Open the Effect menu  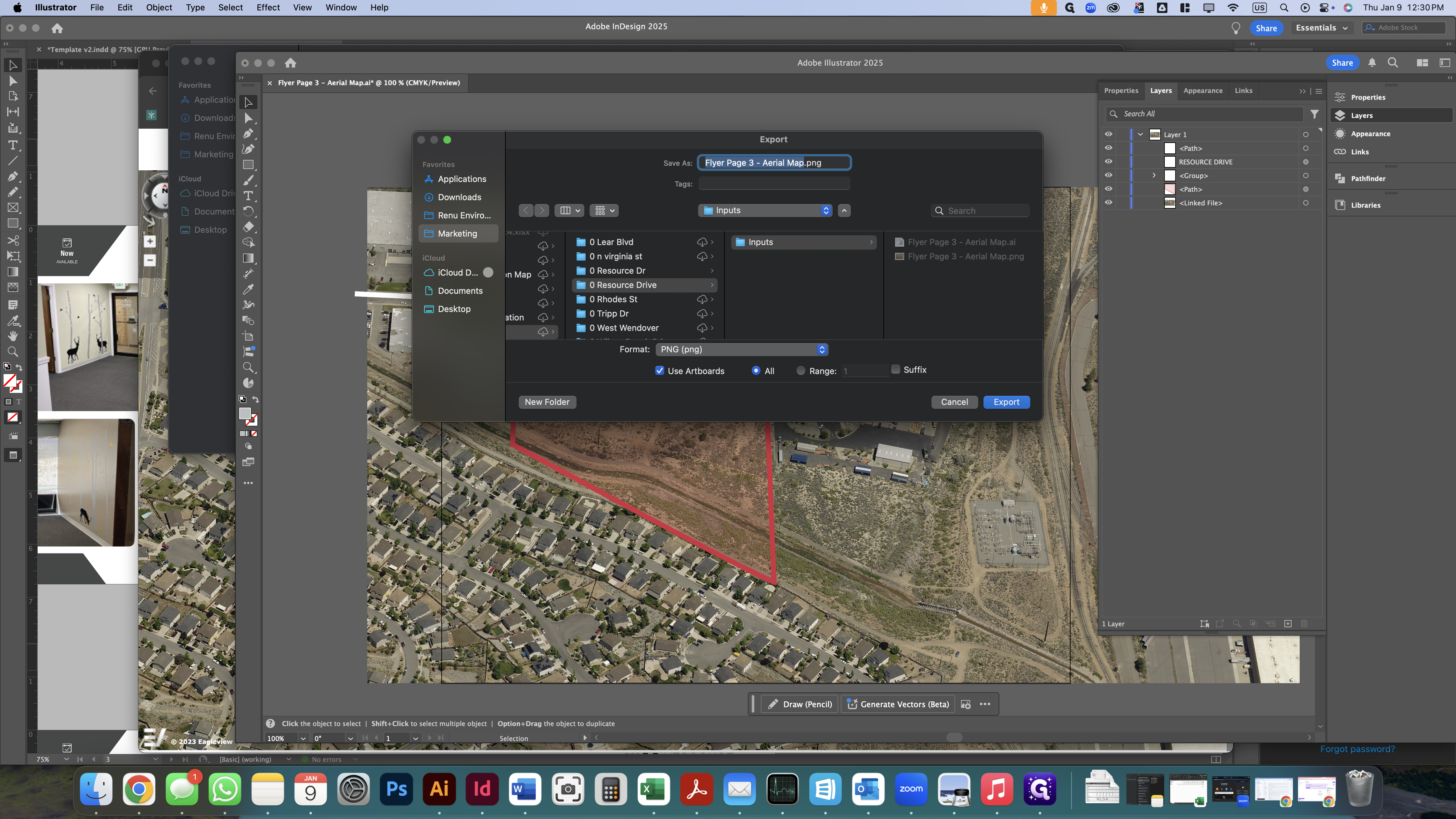tap(268, 7)
